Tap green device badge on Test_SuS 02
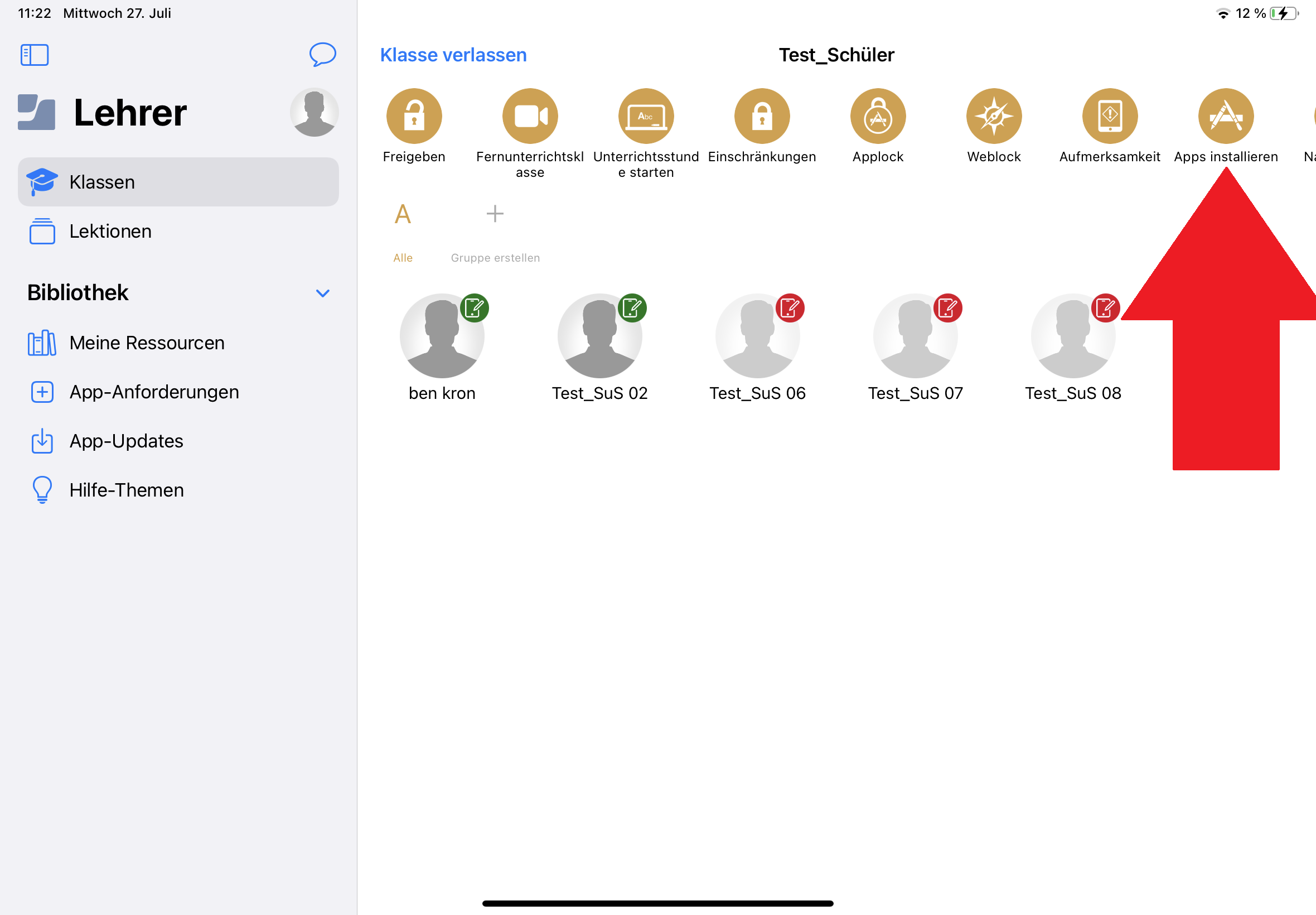This screenshot has width=1316, height=915. point(632,308)
